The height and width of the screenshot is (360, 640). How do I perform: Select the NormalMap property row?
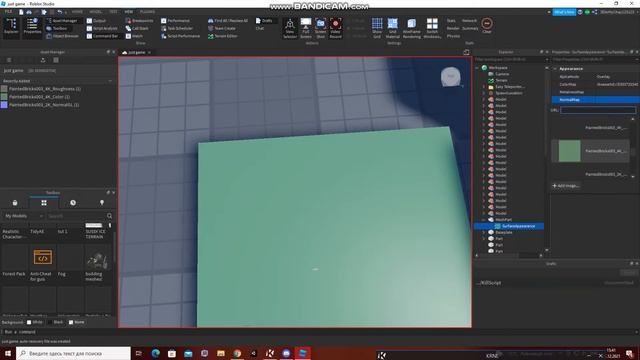(x=595, y=100)
